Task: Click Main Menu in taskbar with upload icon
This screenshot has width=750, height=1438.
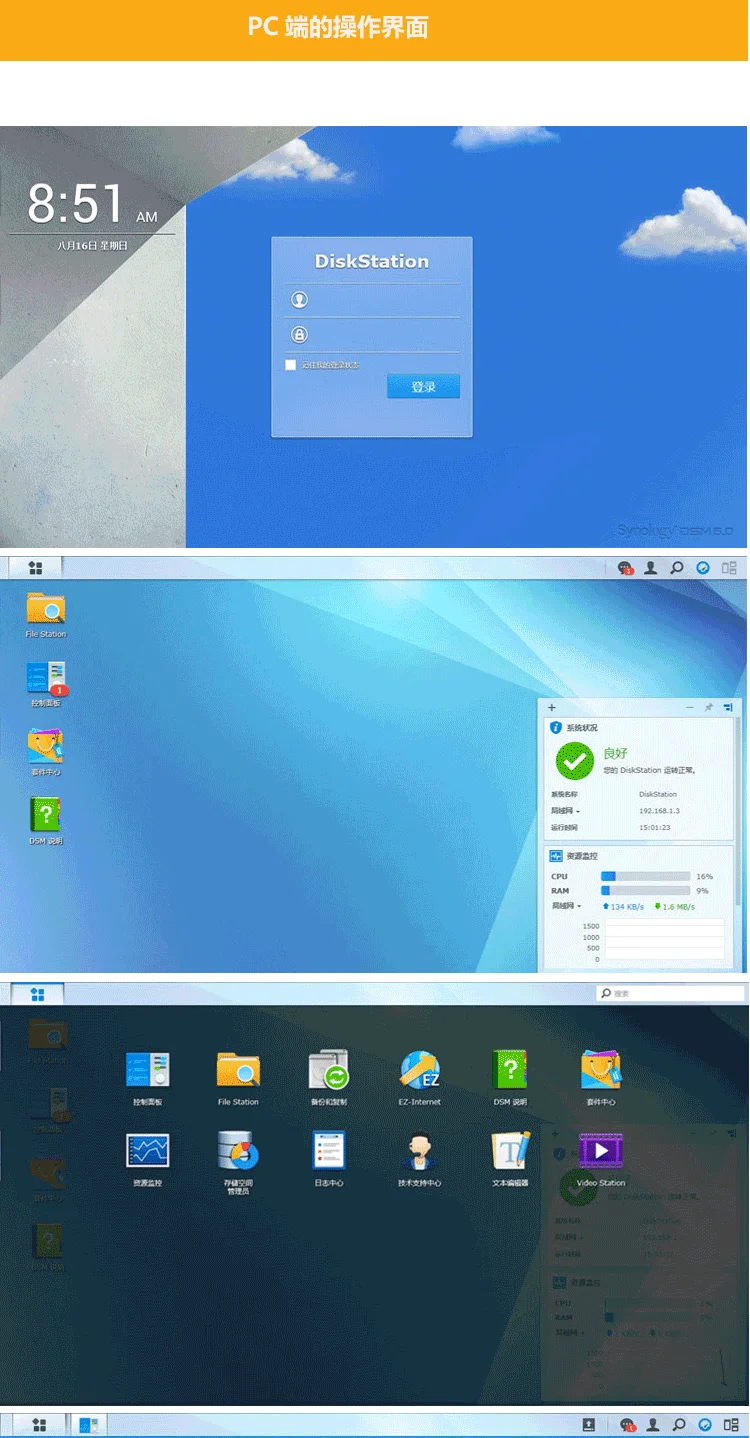Action: tap(39, 1424)
